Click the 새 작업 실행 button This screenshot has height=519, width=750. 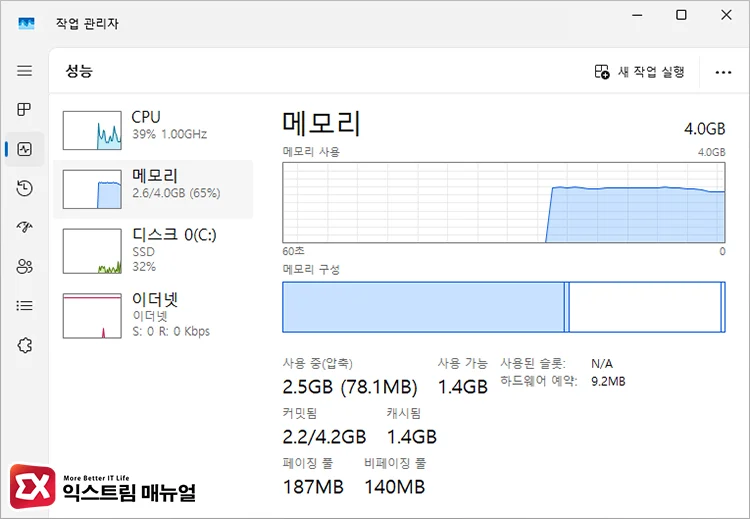(640, 72)
